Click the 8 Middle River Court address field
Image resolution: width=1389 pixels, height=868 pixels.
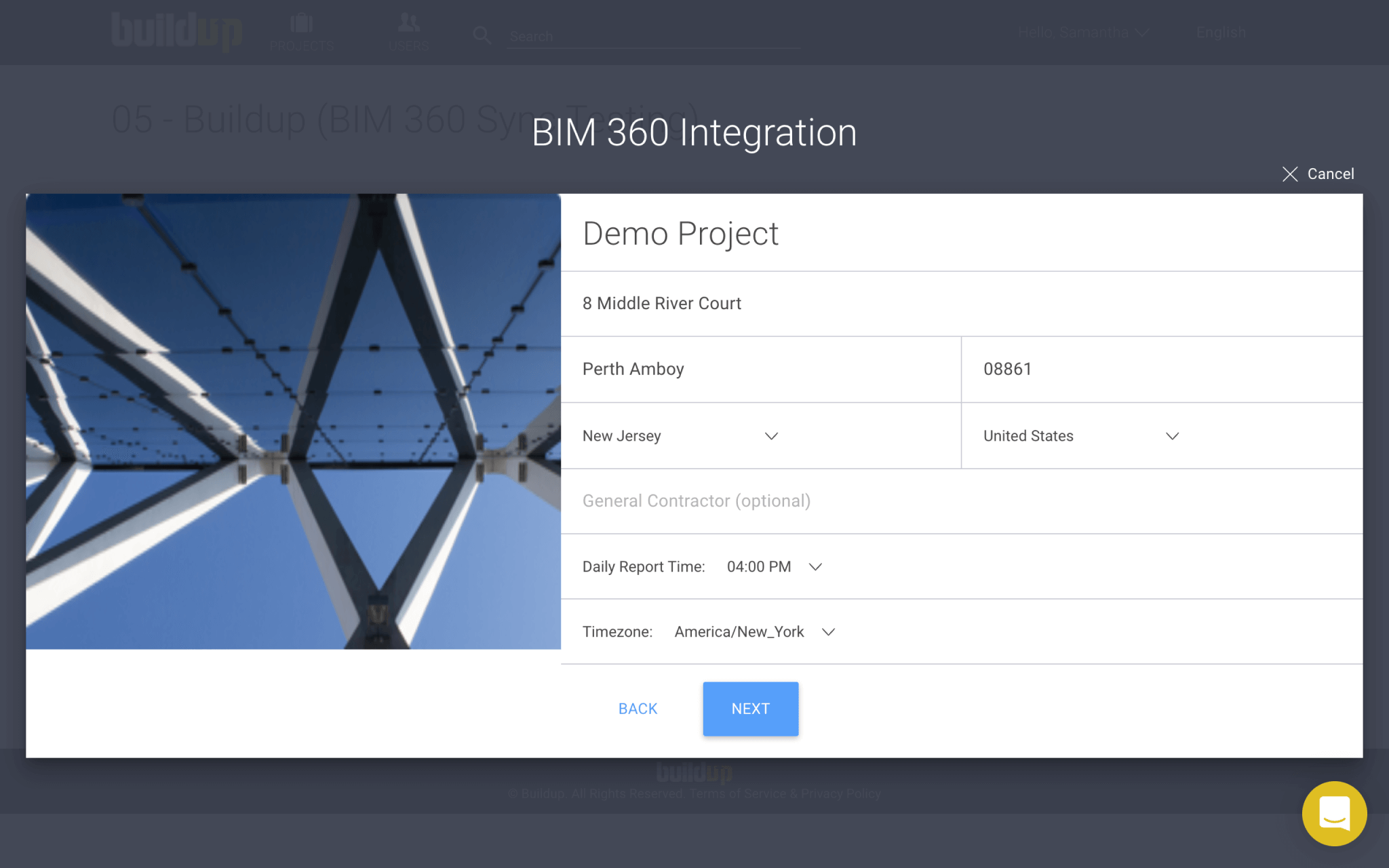[x=961, y=304]
